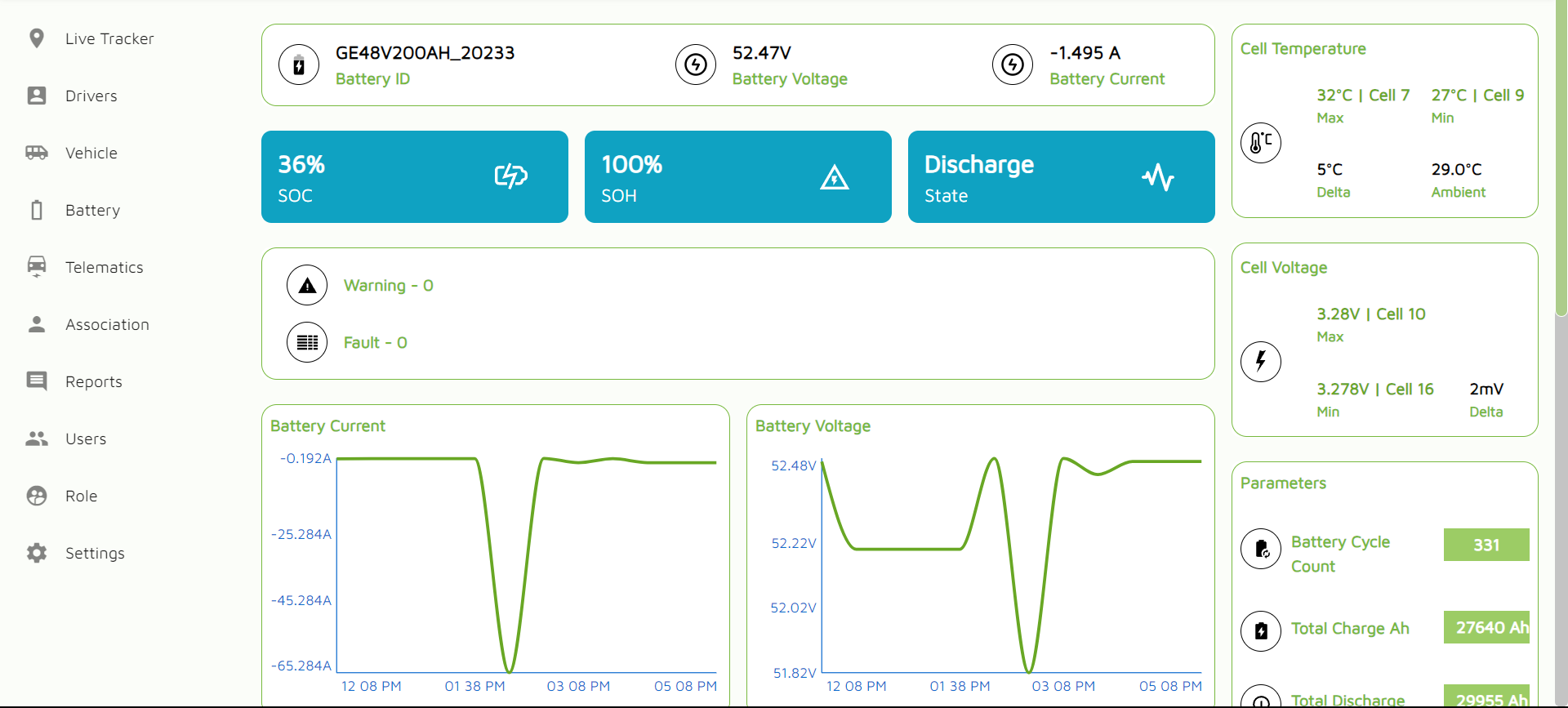This screenshot has width=1568, height=708.
Task: Click the Telematics car icon
Action: 37,266
